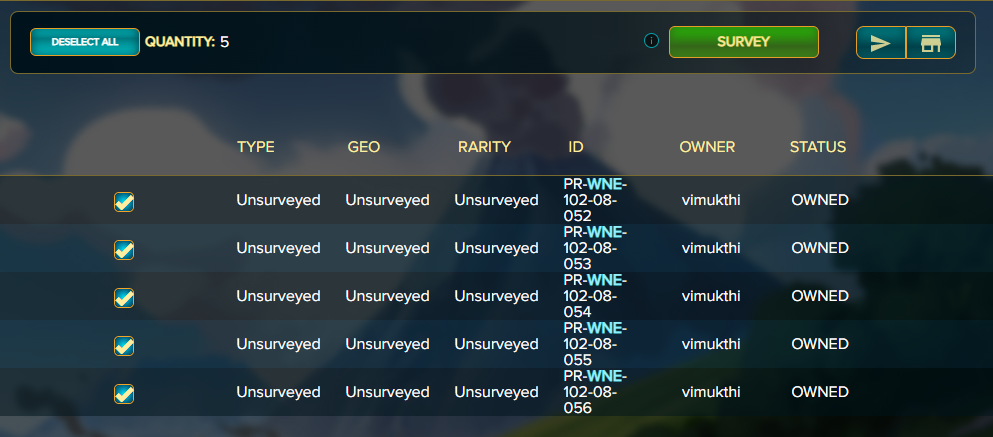
Task: Click ID PR-WNE-102-08-052
Action: pos(595,200)
